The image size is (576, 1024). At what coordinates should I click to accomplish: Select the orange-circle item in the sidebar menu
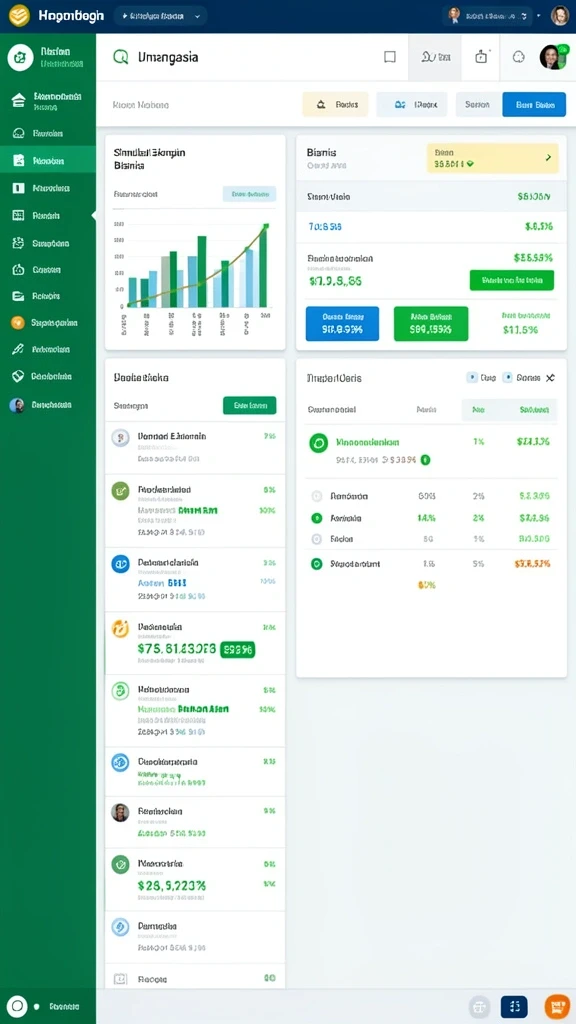[x=44, y=323]
